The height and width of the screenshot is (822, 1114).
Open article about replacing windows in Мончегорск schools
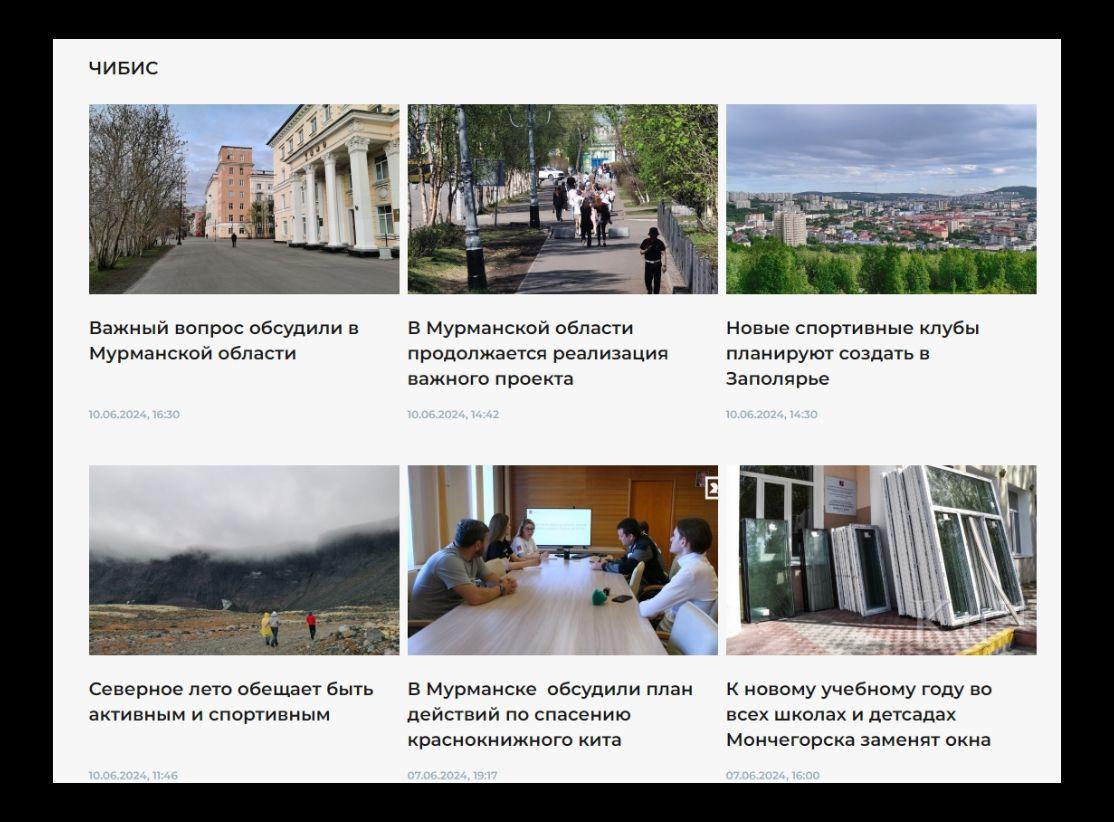click(859, 714)
